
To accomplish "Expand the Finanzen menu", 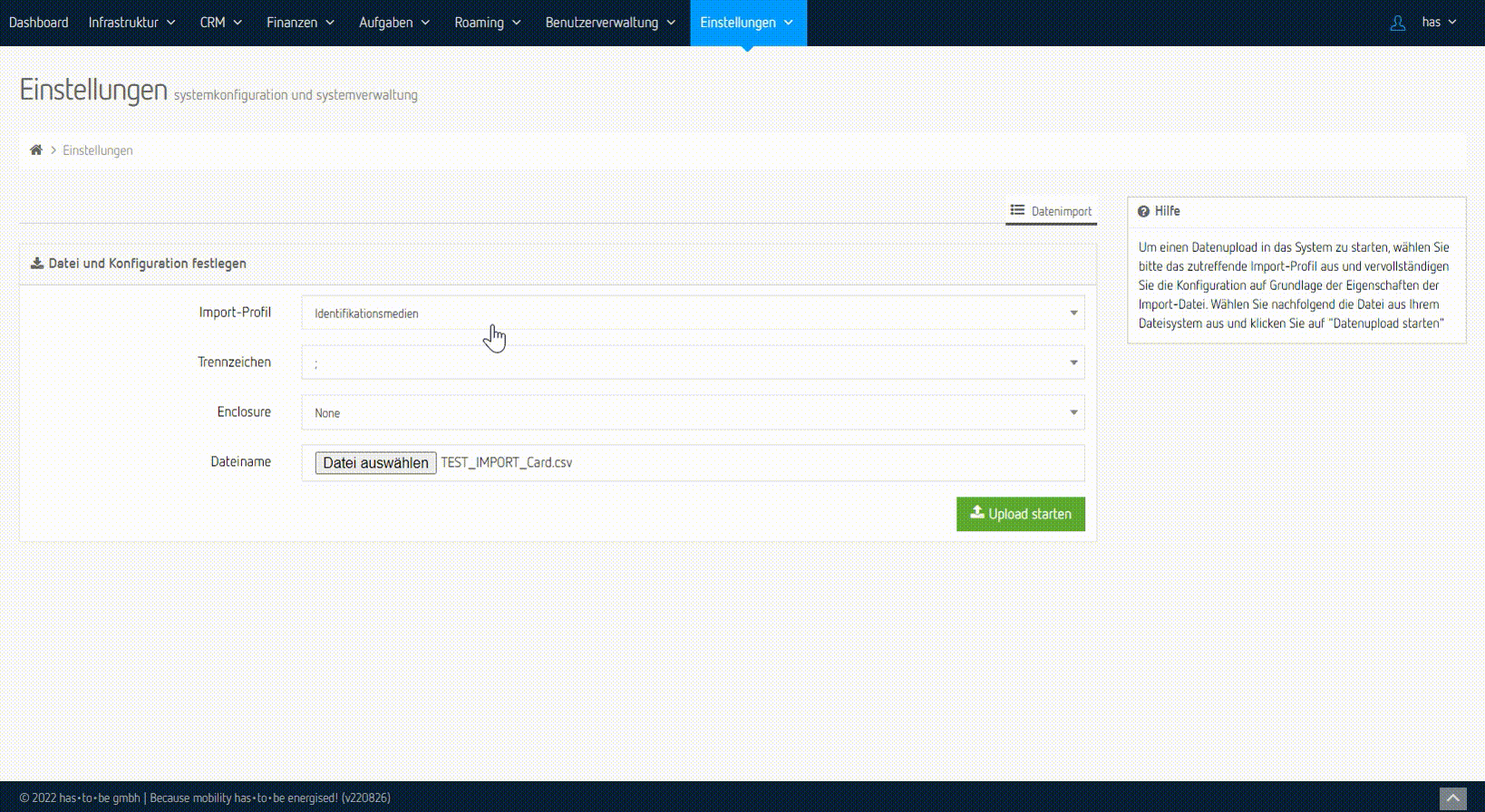I will (301, 23).
